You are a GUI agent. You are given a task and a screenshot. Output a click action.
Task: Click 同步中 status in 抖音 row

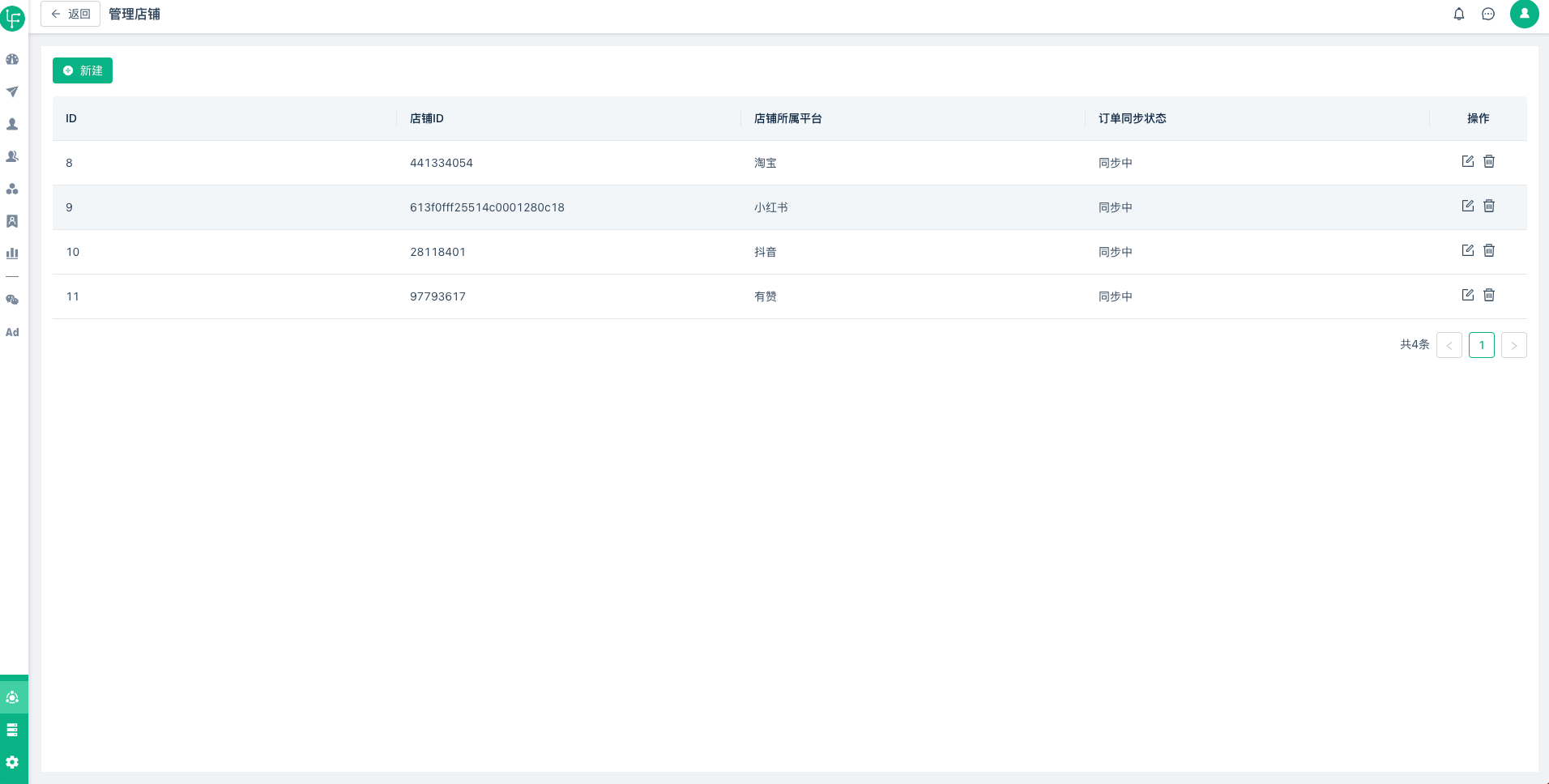[x=1116, y=252]
